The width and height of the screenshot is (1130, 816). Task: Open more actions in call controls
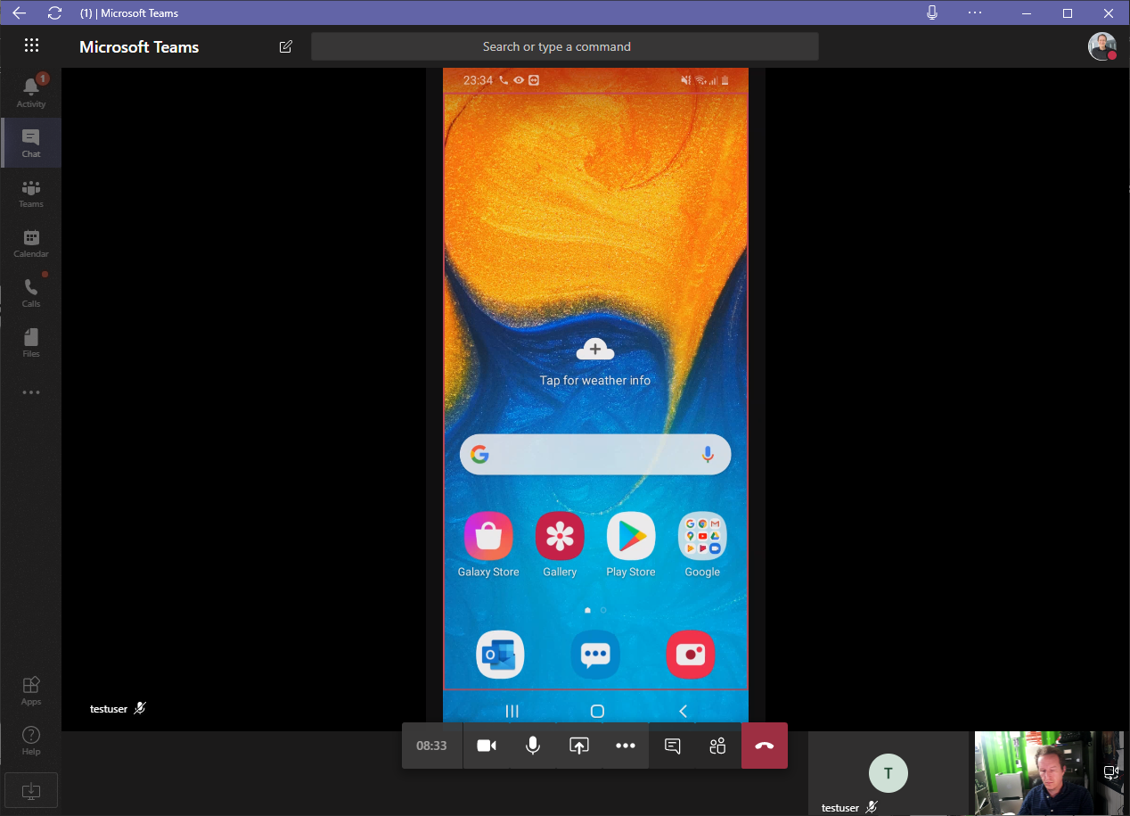[x=625, y=745]
